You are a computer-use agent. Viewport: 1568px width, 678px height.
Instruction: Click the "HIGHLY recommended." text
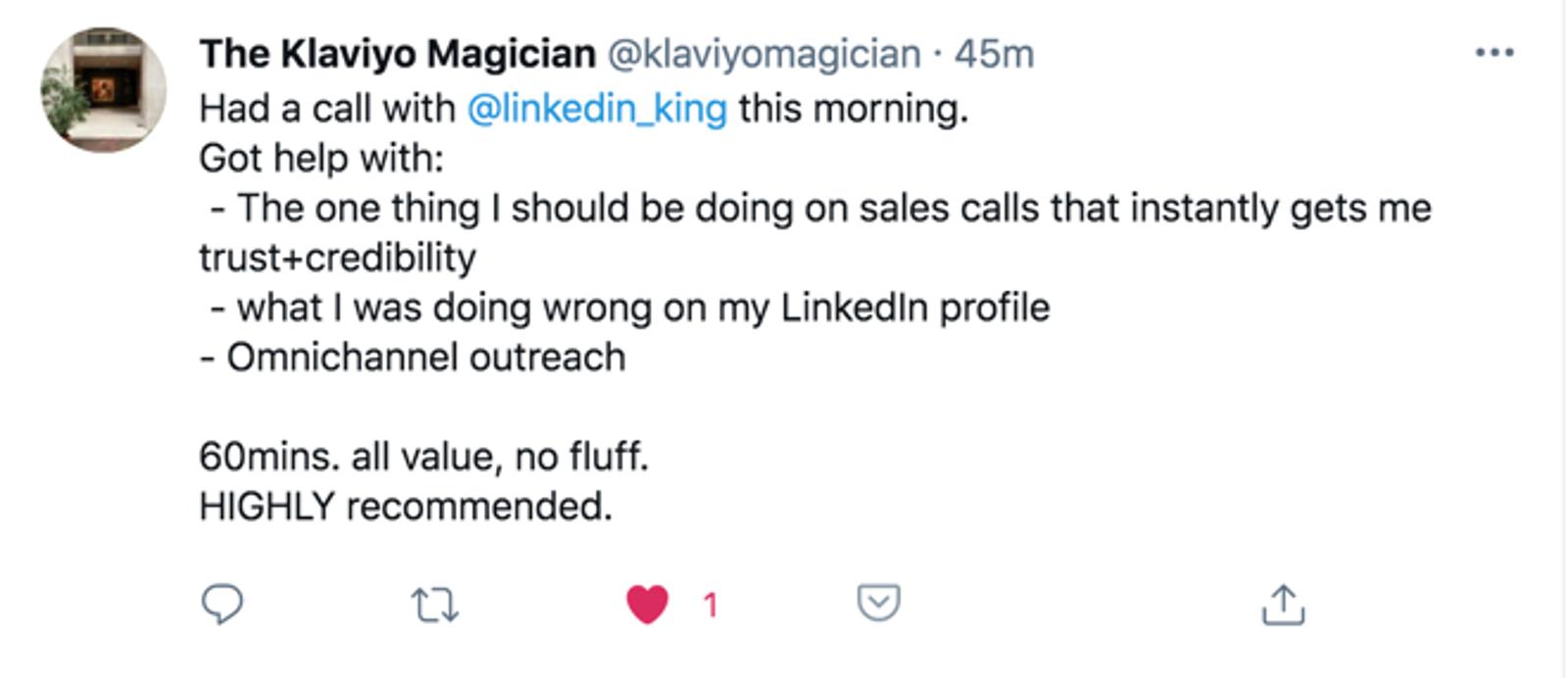[x=405, y=507]
